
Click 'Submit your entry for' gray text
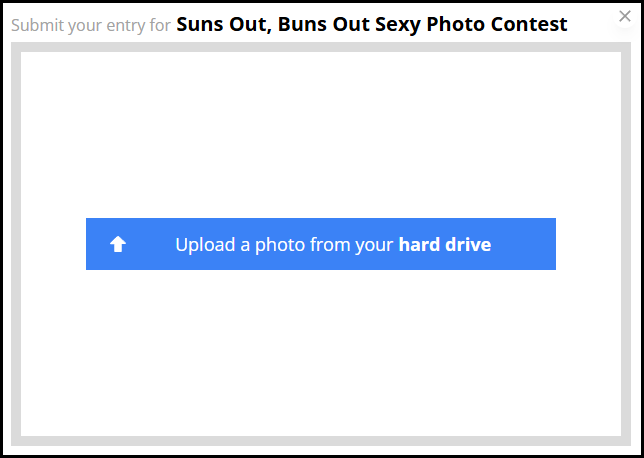91,25
